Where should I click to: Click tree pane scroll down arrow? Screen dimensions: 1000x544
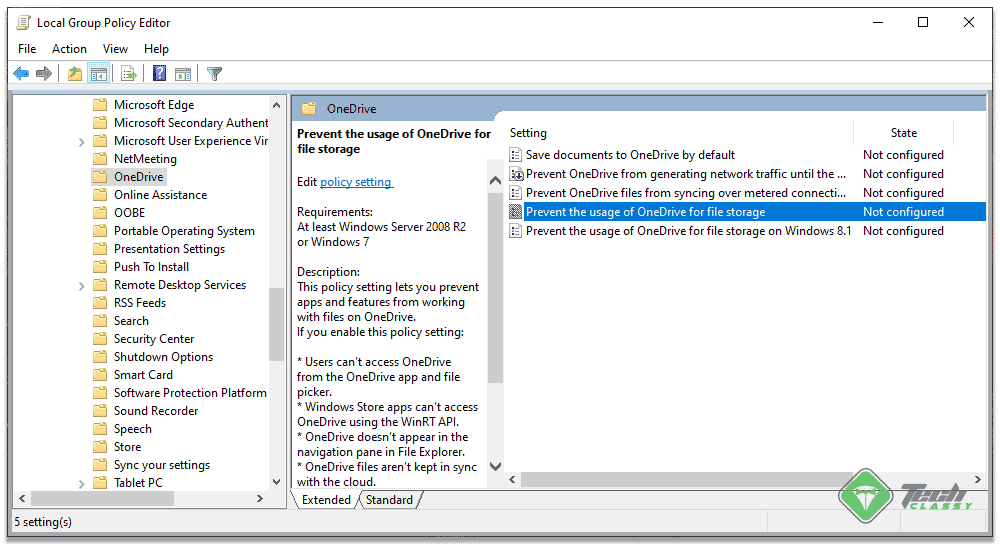click(276, 482)
